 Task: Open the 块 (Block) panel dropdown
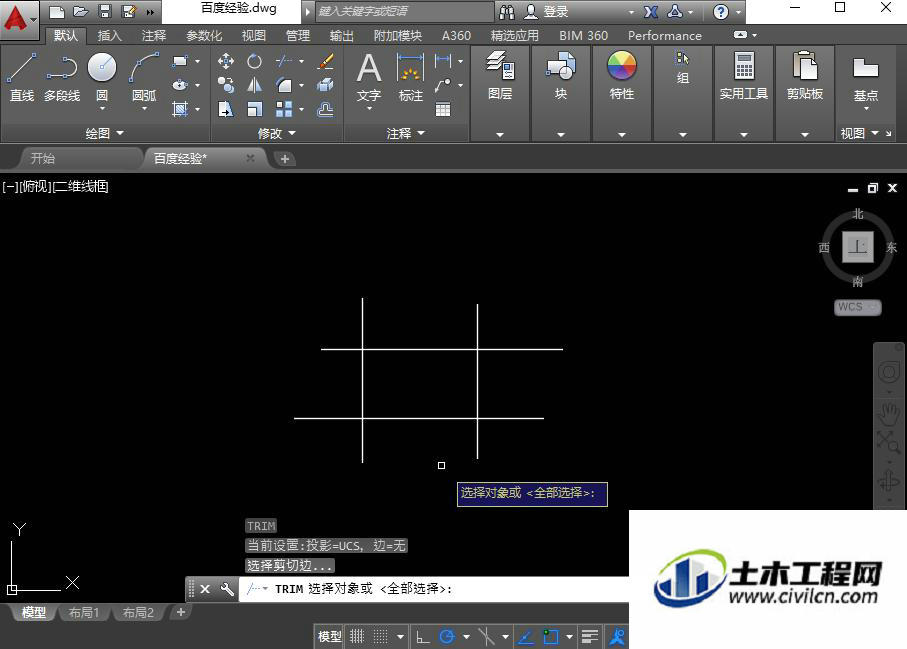[x=561, y=134]
